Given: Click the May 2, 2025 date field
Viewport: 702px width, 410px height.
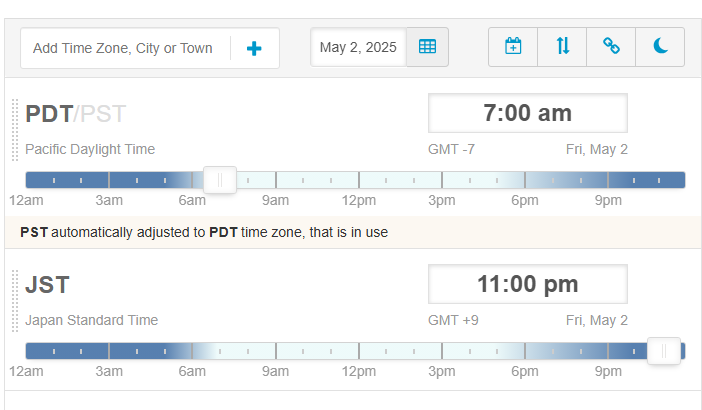Looking at the screenshot, I should [358, 47].
